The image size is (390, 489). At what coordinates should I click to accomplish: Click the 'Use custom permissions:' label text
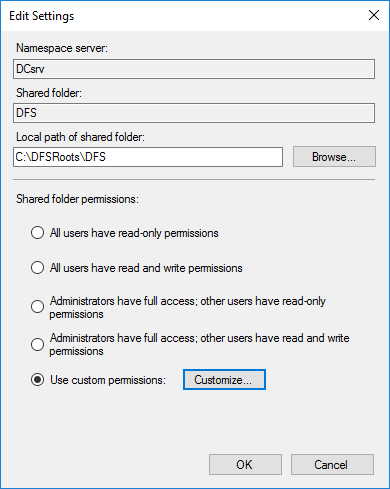(x=108, y=380)
